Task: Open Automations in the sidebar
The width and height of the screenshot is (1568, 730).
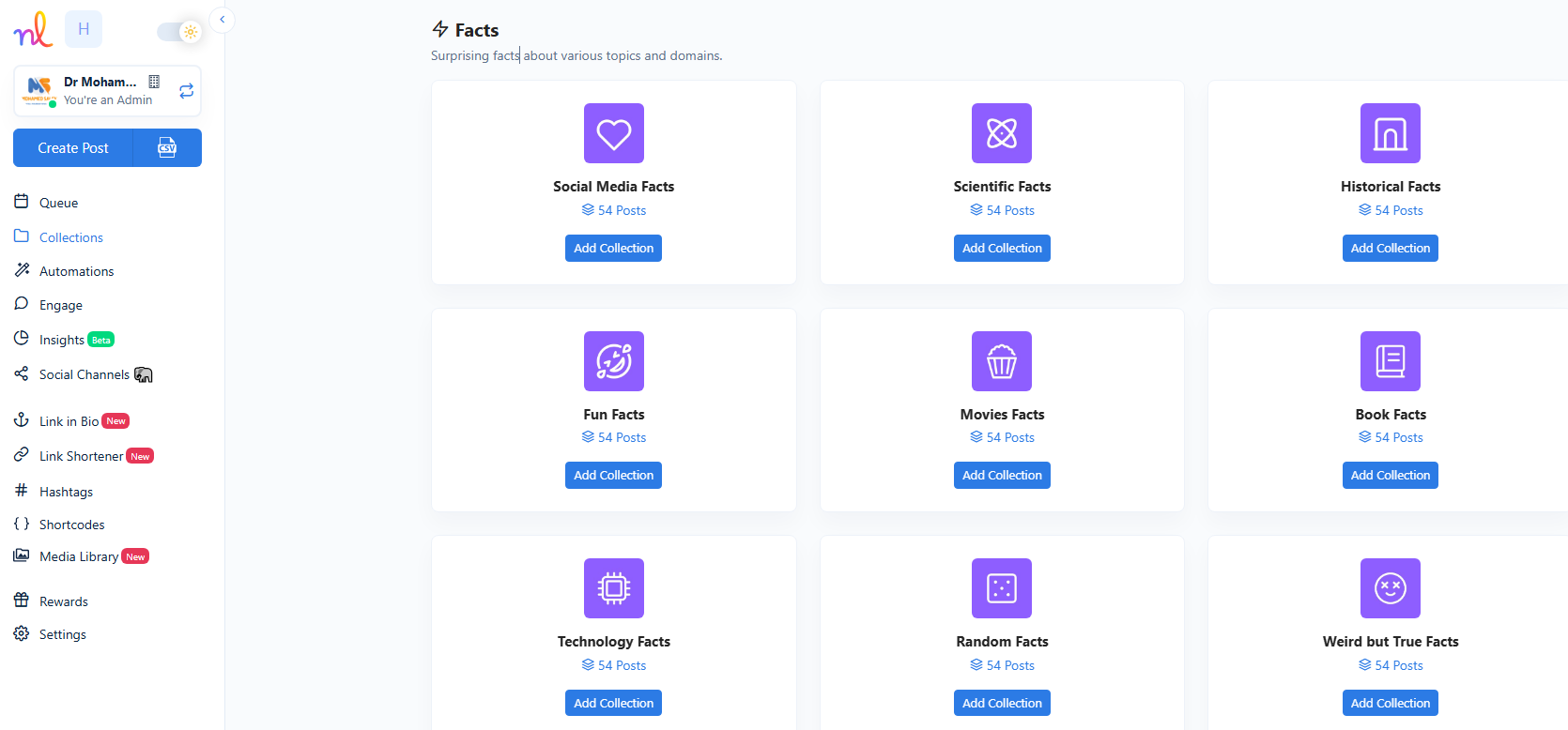Action: (76, 271)
